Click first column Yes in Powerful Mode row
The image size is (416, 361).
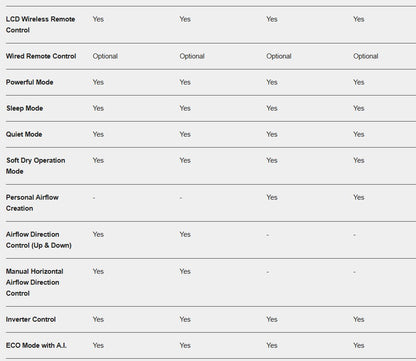(98, 82)
